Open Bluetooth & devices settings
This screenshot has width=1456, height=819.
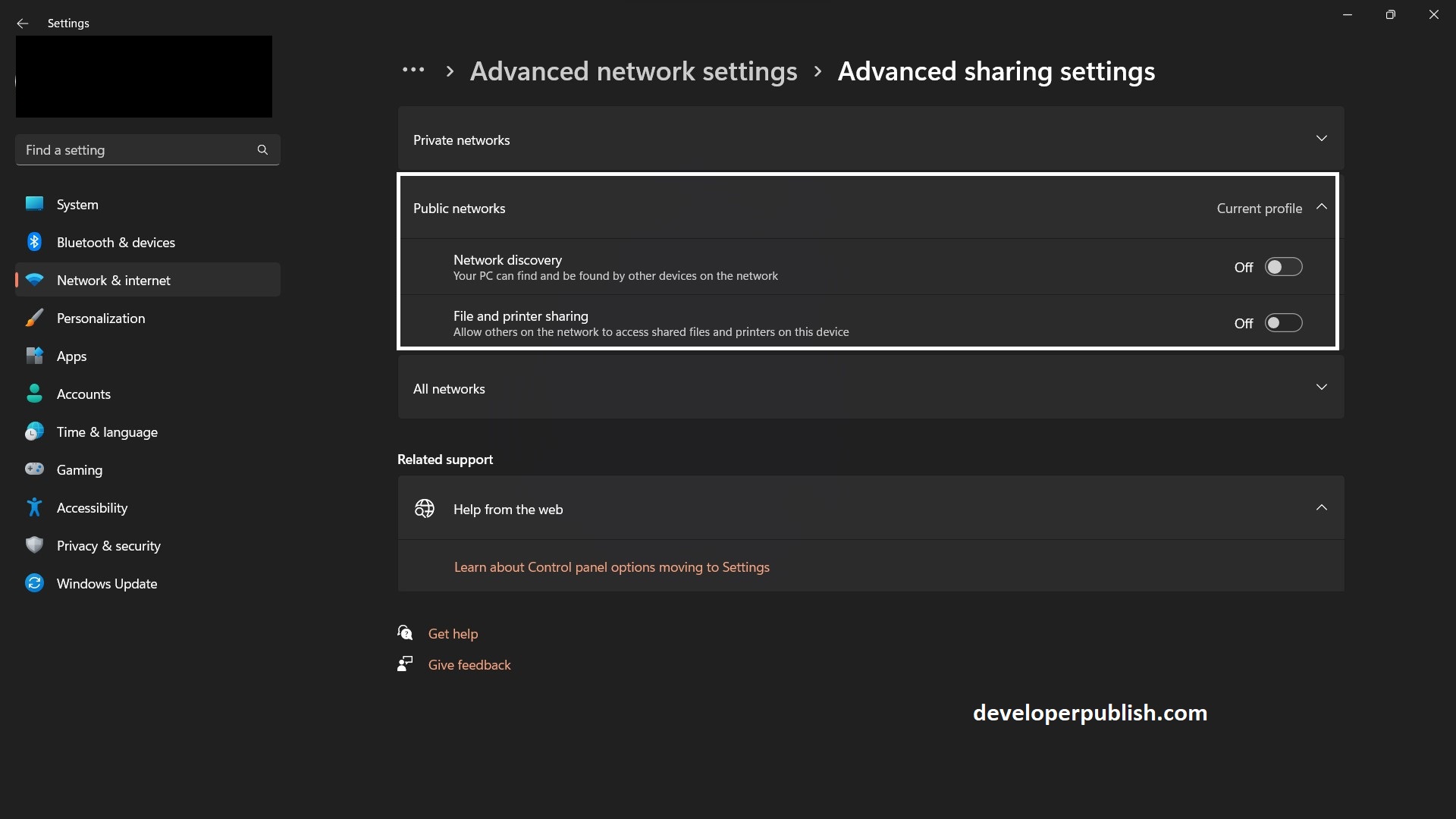[34, 241]
